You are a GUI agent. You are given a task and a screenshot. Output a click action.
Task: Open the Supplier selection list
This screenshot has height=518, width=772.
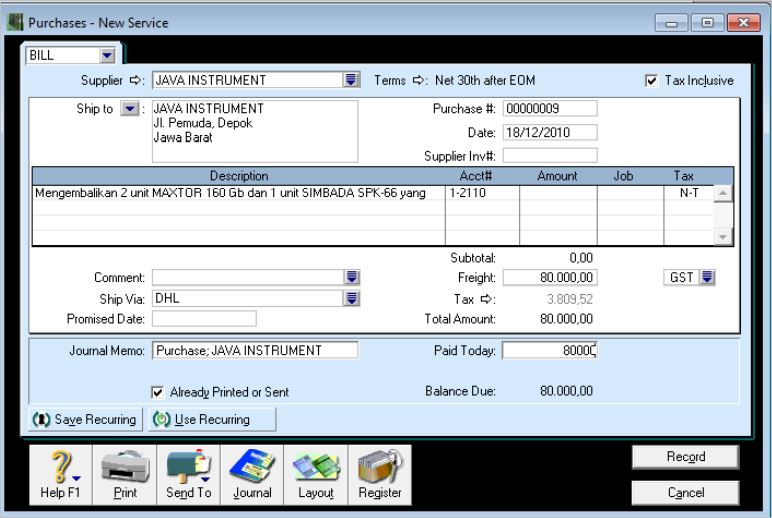tap(351, 80)
